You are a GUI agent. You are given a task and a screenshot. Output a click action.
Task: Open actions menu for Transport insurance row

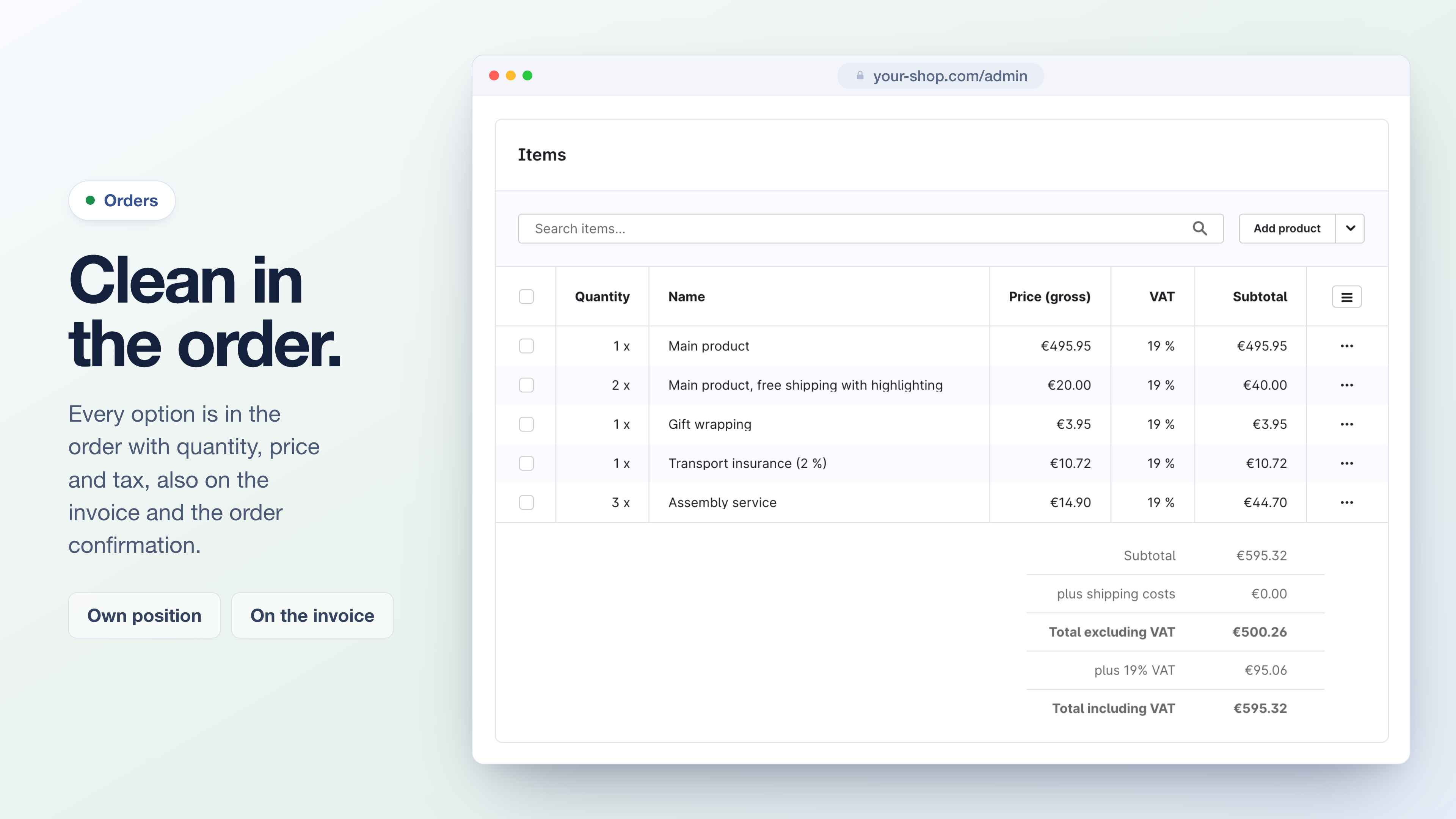tap(1346, 463)
